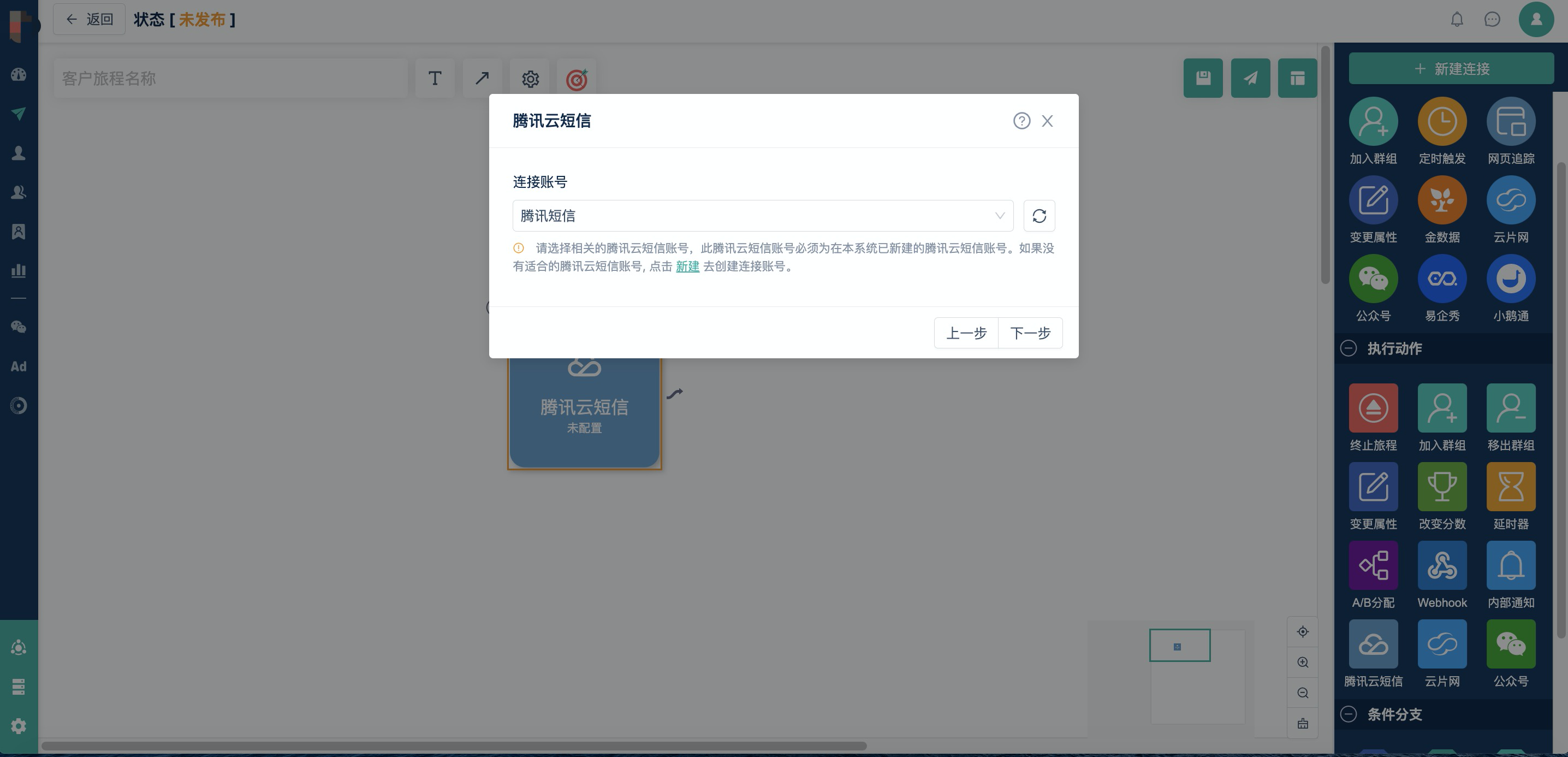Image resolution: width=1568 pixels, height=757 pixels.
Task: Open the template layout button
Action: 1297,78
